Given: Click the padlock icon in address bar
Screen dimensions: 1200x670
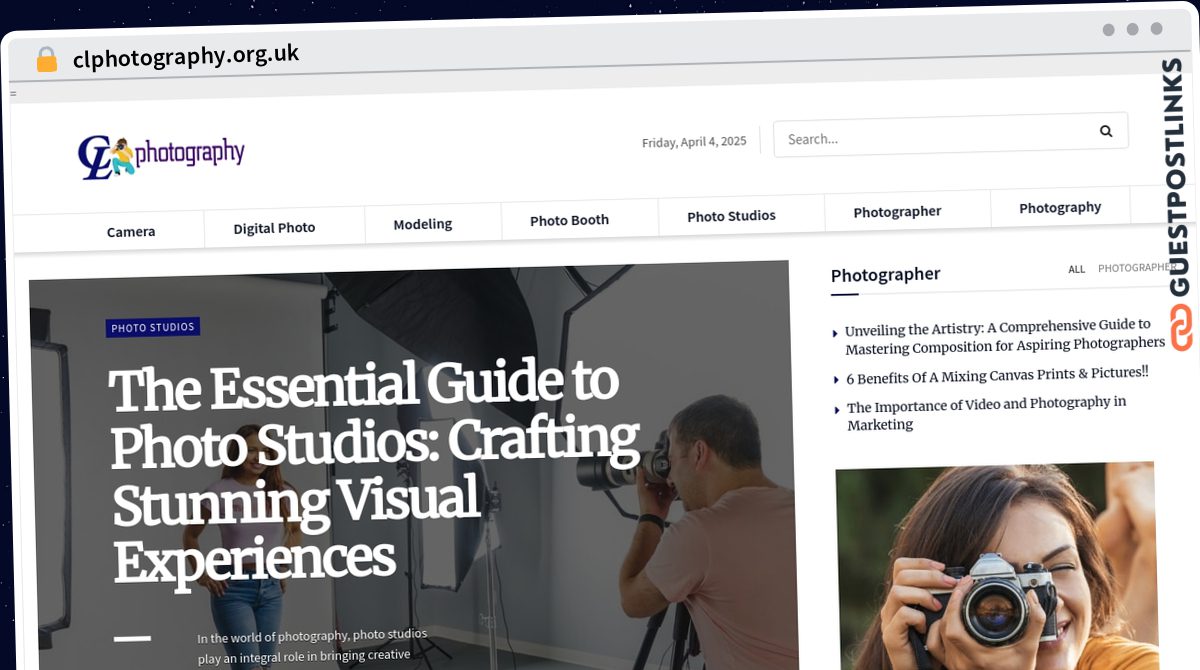Looking at the screenshot, I should 46,60.
